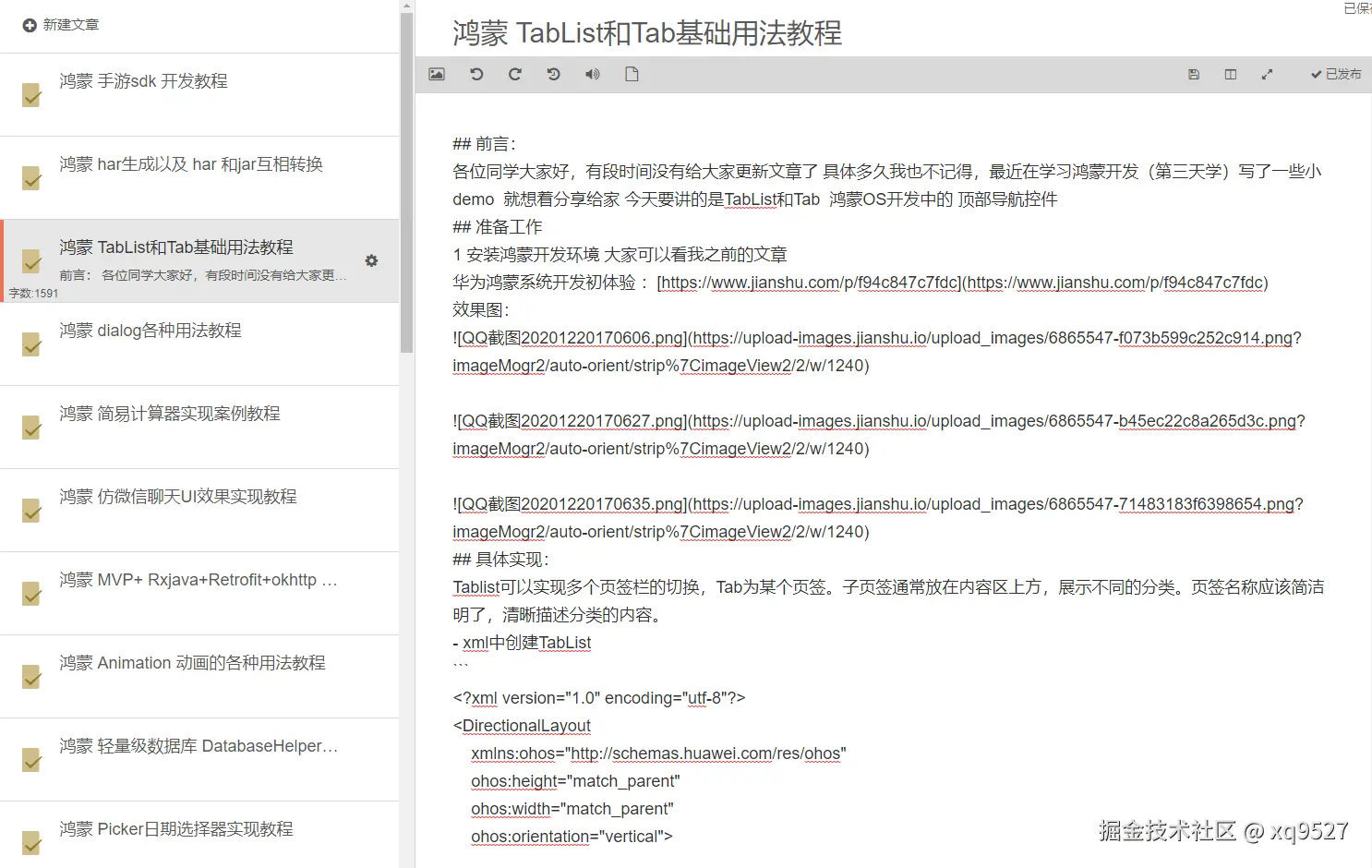This screenshot has width=1372, height=868.
Task: Click document icon beside selected TabList article
Action: 31,261
